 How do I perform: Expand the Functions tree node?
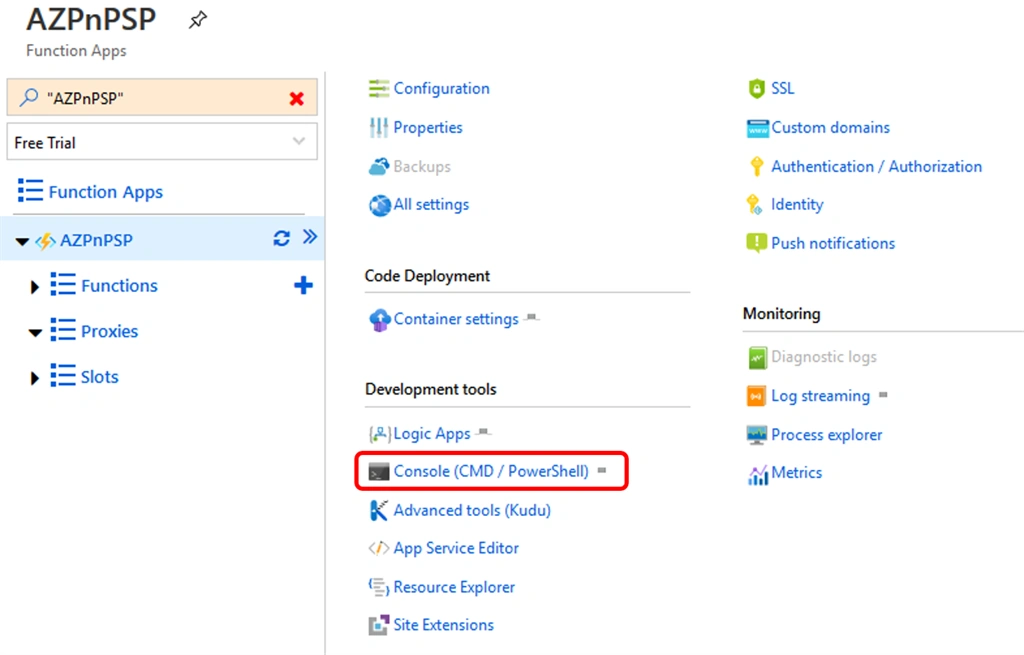(35, 287)
